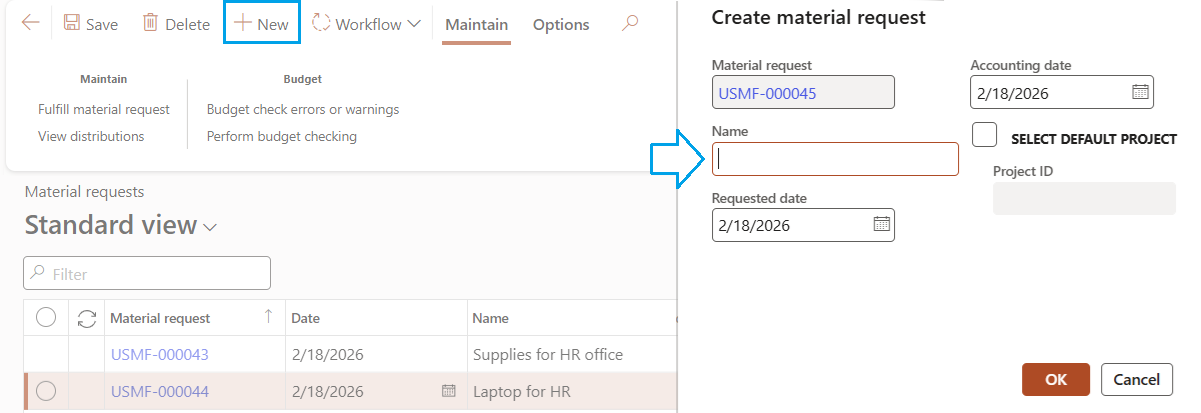Sort by Material request column header
This screenshot has height=413, width=1201.
160,318
